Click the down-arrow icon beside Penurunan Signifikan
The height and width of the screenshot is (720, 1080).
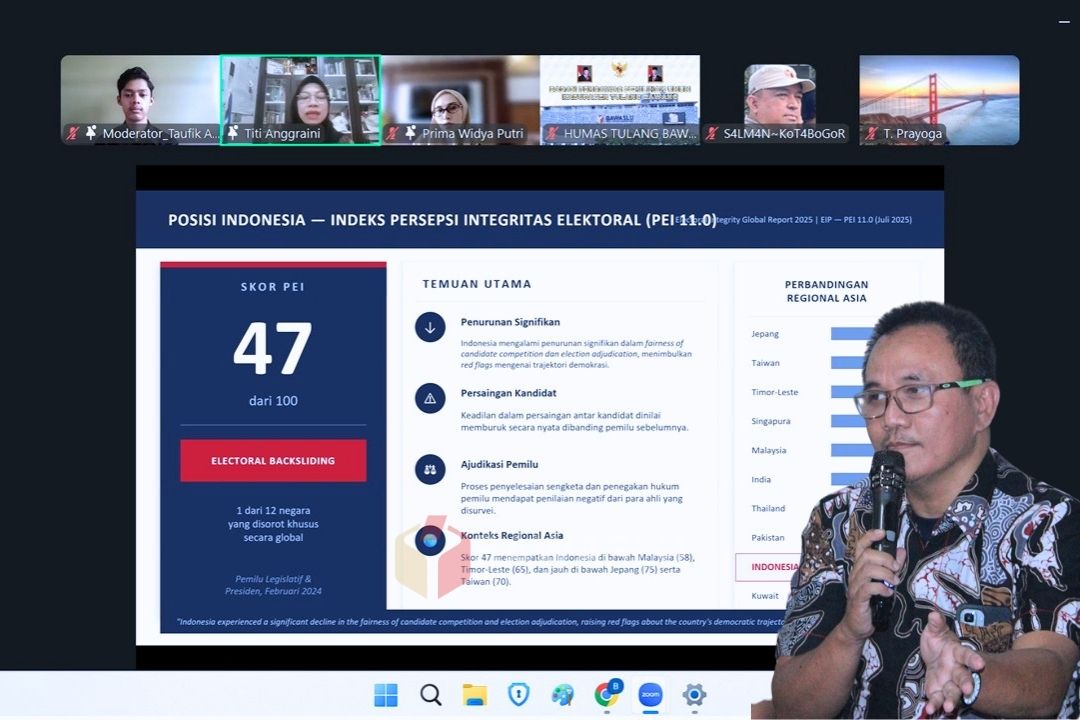(430, 327)
